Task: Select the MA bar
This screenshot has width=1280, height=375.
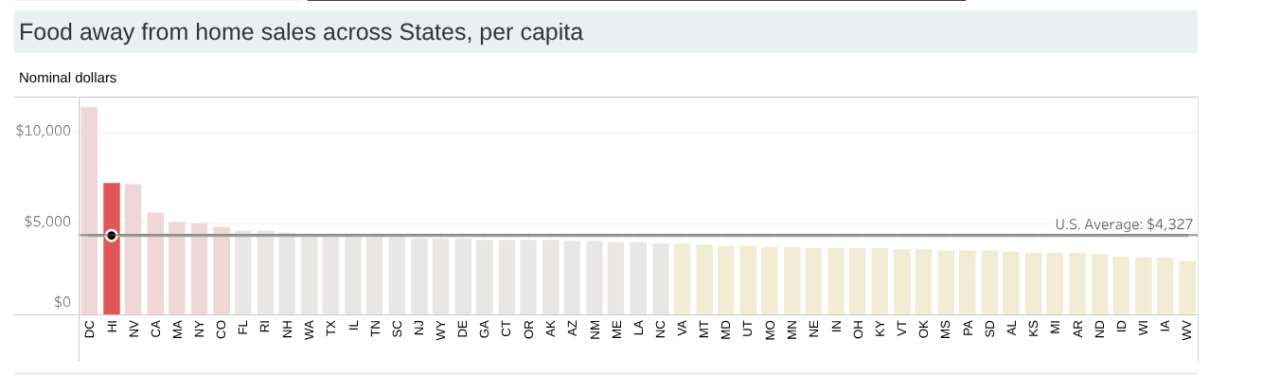Action: tap(177, 268)
